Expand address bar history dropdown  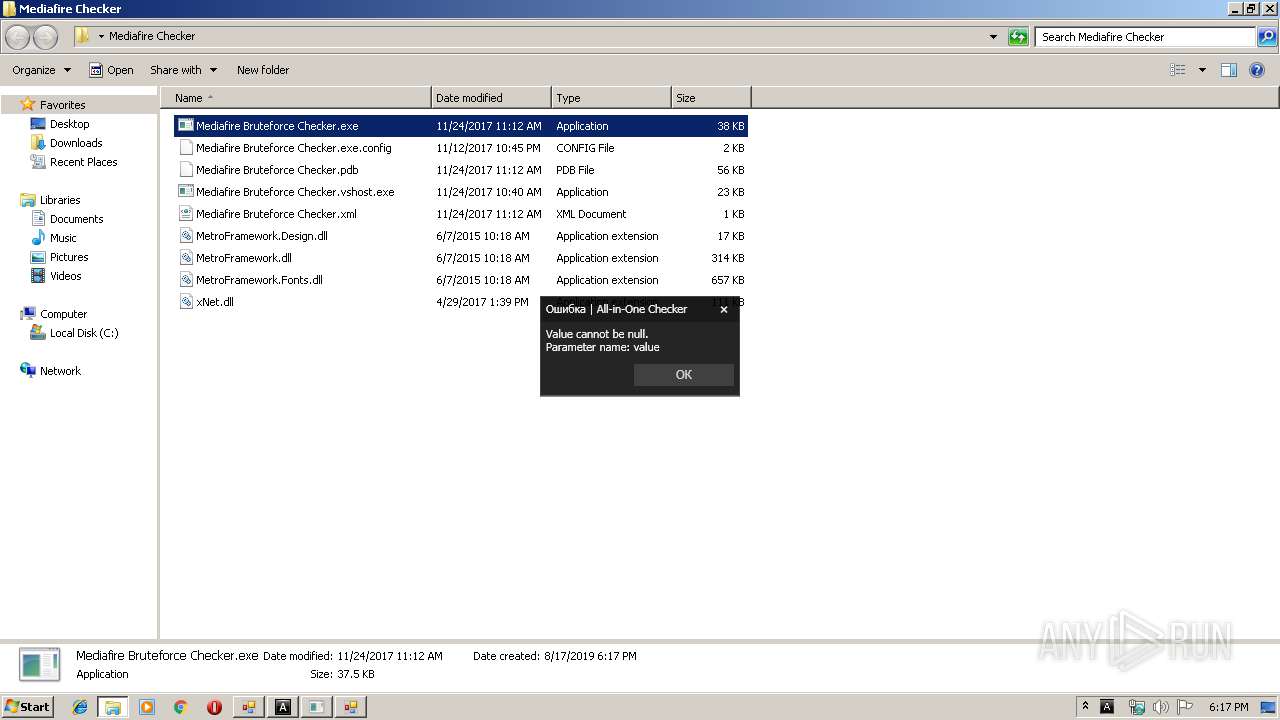[x=993, y=37]
